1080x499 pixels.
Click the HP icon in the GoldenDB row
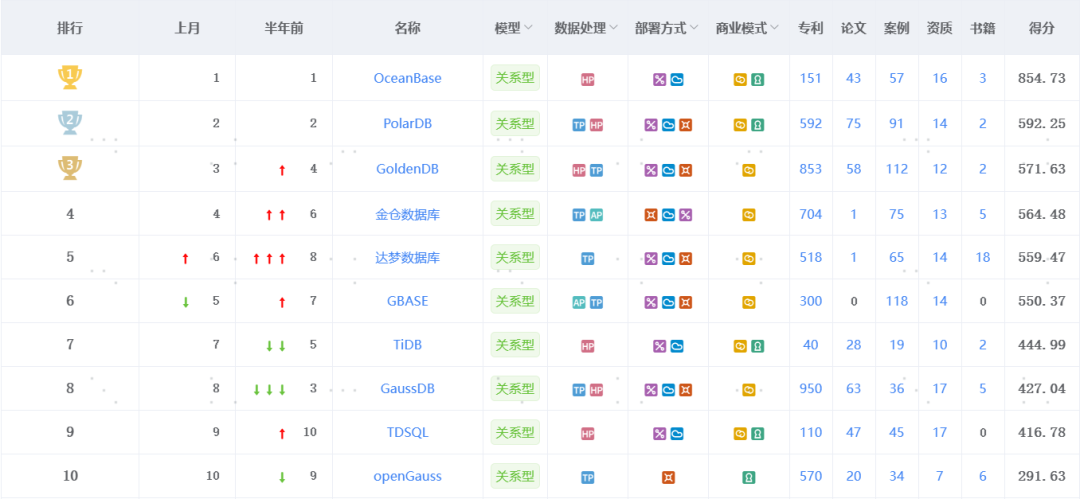pos(579,170)
